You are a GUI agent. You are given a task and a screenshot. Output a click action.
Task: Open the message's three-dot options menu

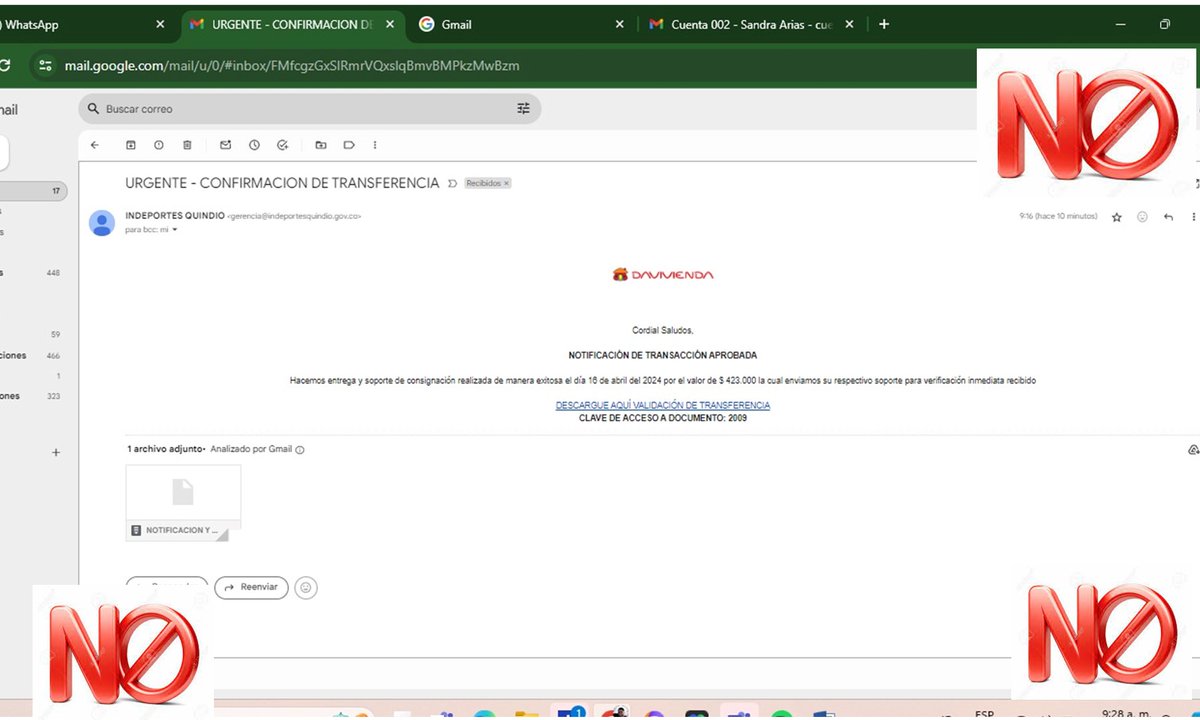pyautogui.click(x=1193, y=217)
